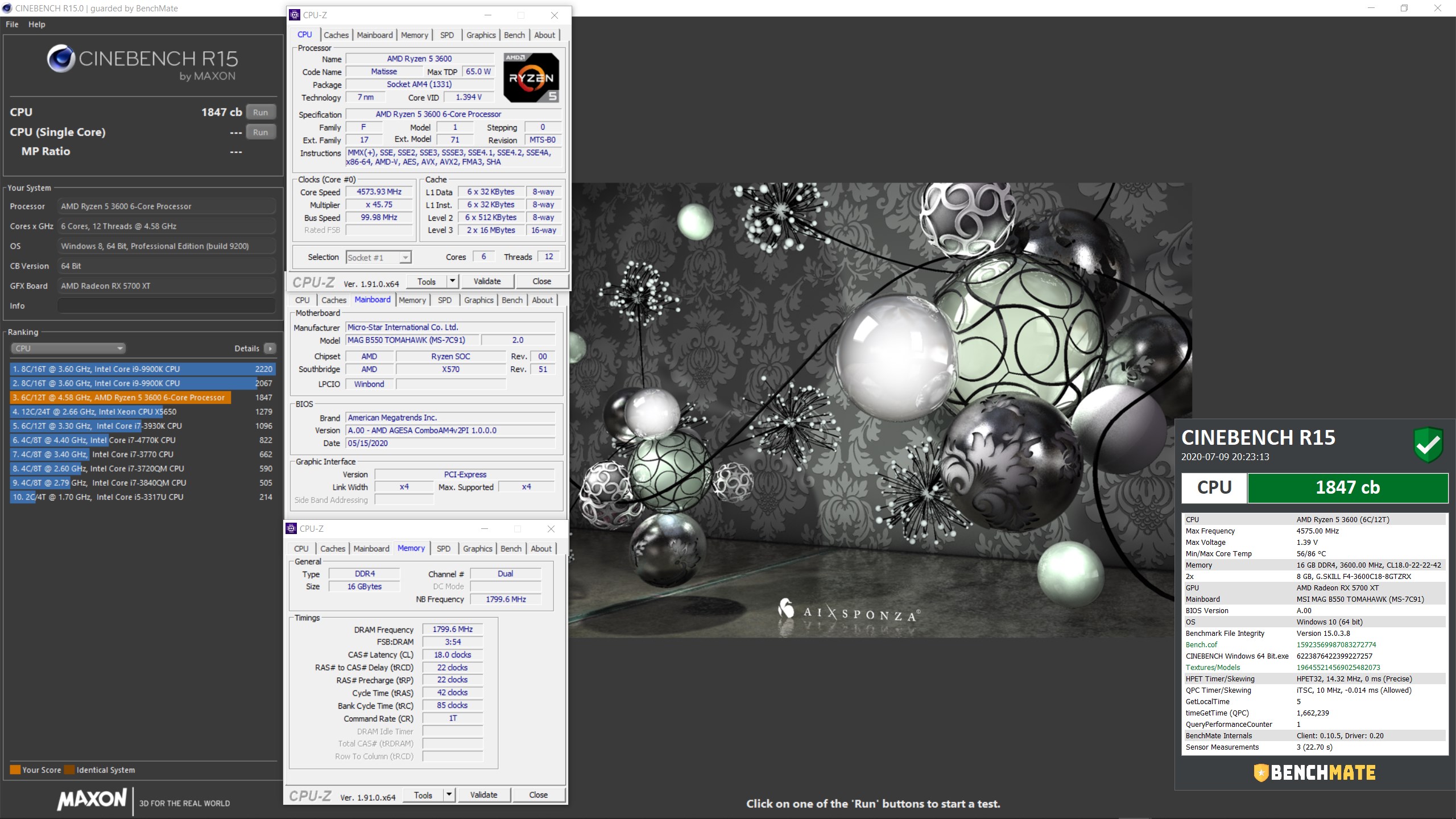Click the Sensor Measurements row in BenchMate
Screen dimensions: 1456x819
pos(1315,747)
